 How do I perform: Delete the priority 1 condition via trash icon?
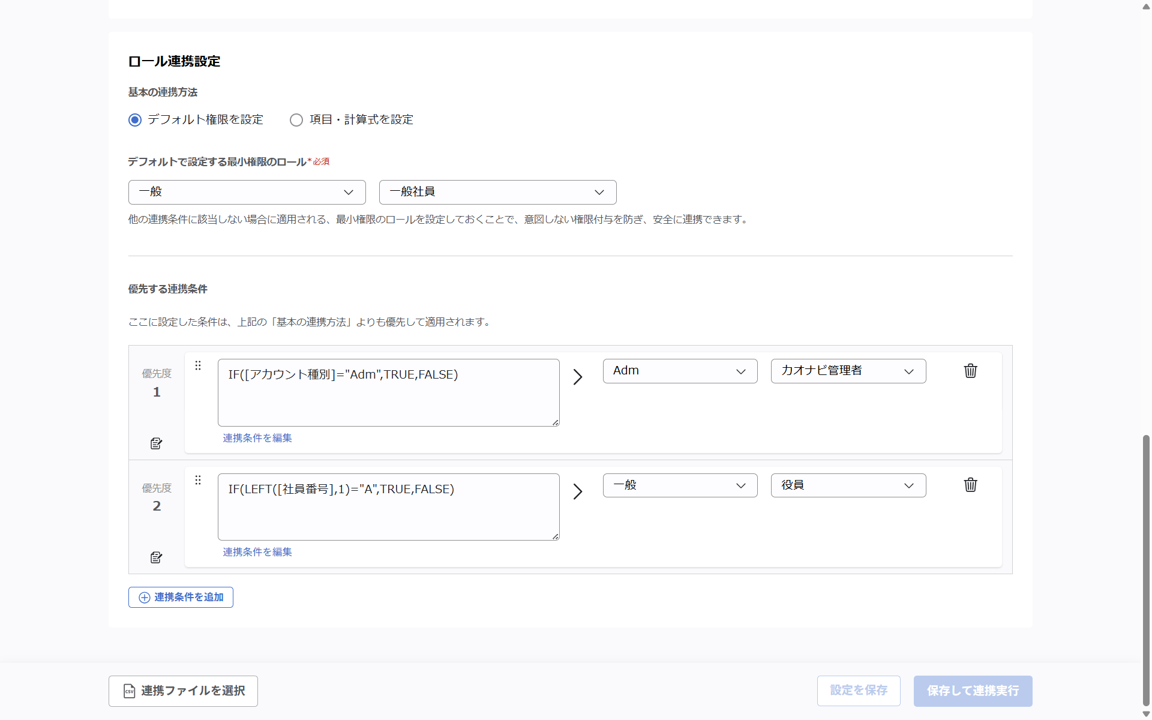[971, 371]
